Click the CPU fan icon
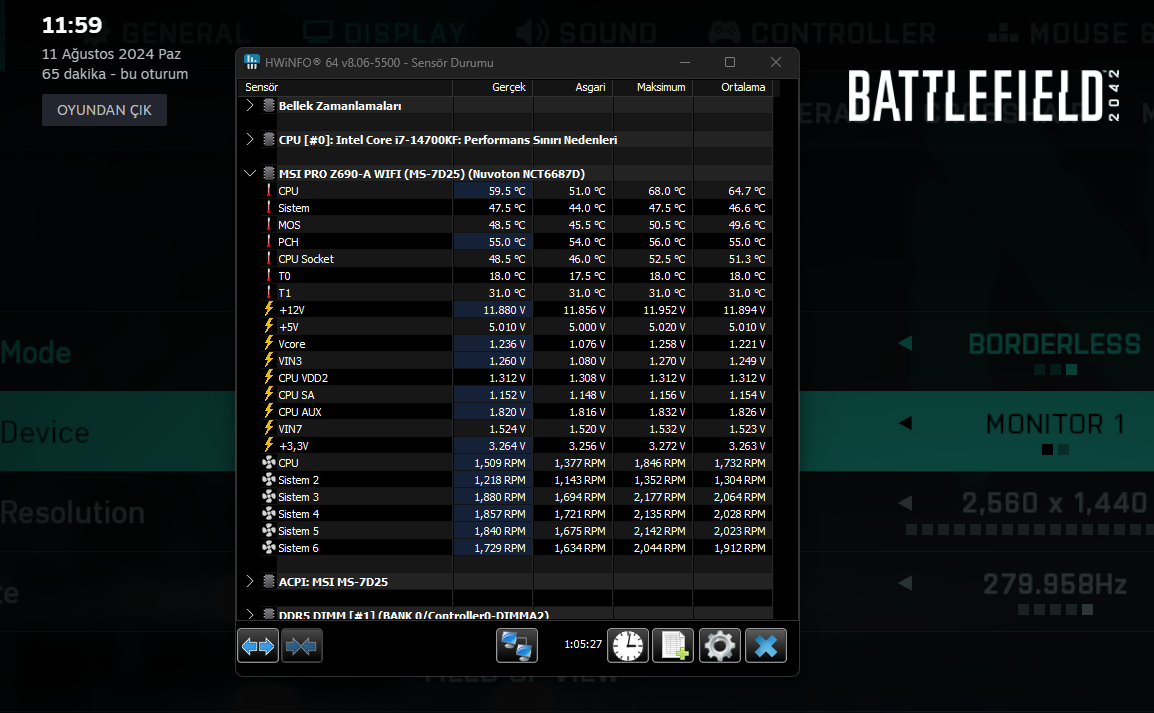Screen dimensions: 1154x713 click(x=269, y=463)
